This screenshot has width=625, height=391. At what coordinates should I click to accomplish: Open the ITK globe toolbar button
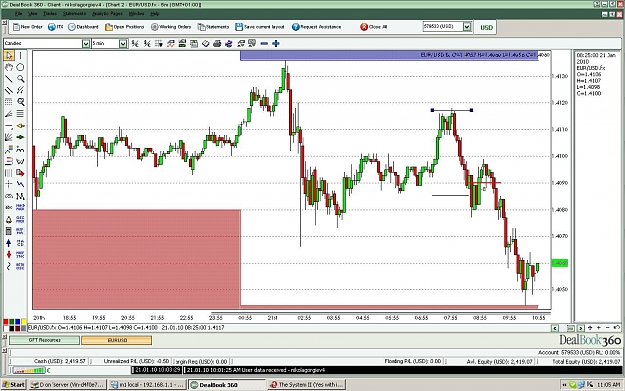coord(55,27)
